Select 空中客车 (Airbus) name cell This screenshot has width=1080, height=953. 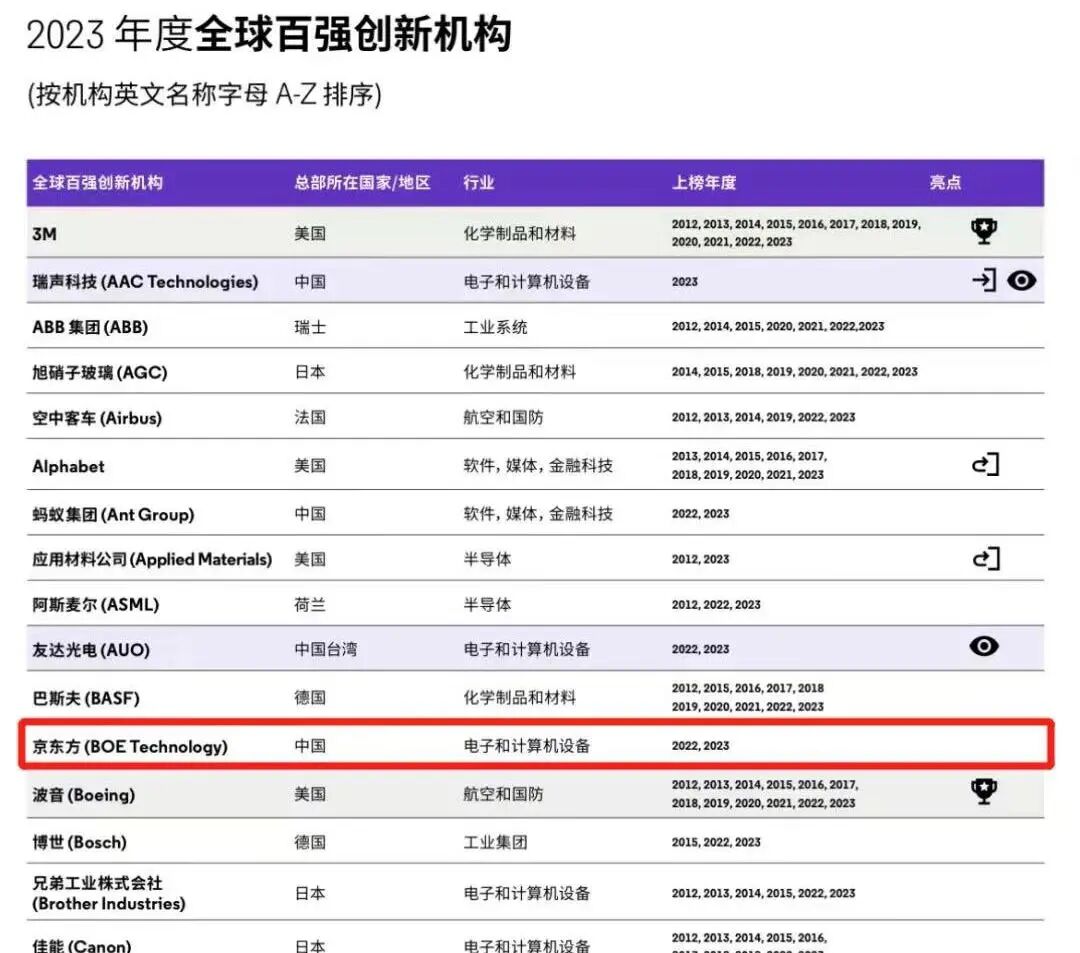tap(97, 418)
